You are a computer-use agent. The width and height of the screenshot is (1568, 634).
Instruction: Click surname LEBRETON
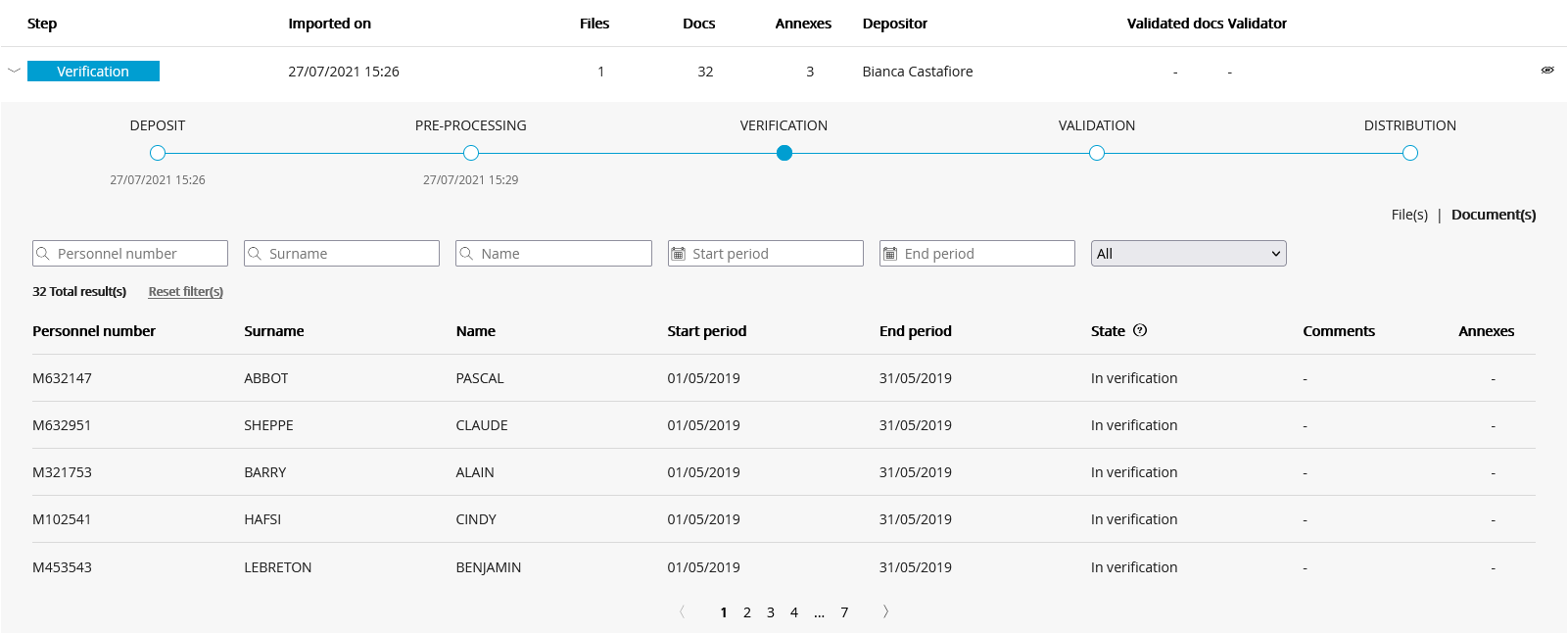pos(278,567)
